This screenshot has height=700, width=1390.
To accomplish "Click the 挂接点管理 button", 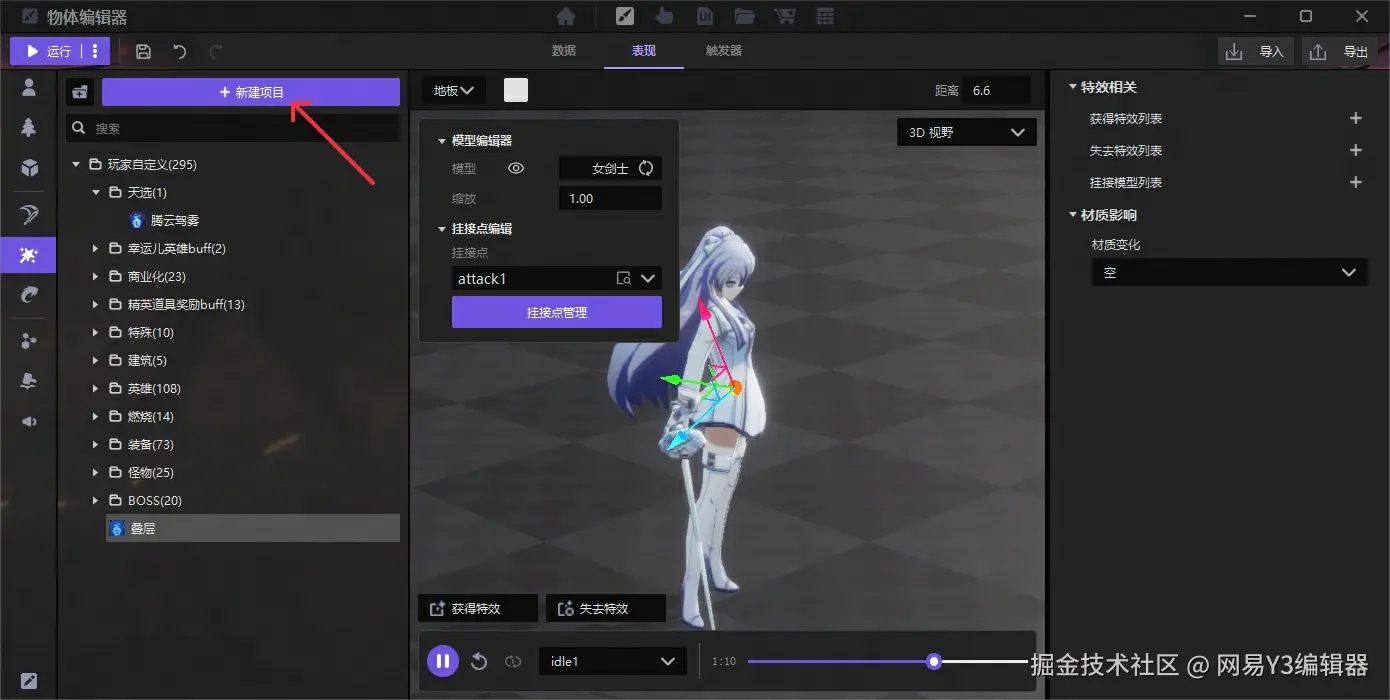I will click(x=557, y=312).
